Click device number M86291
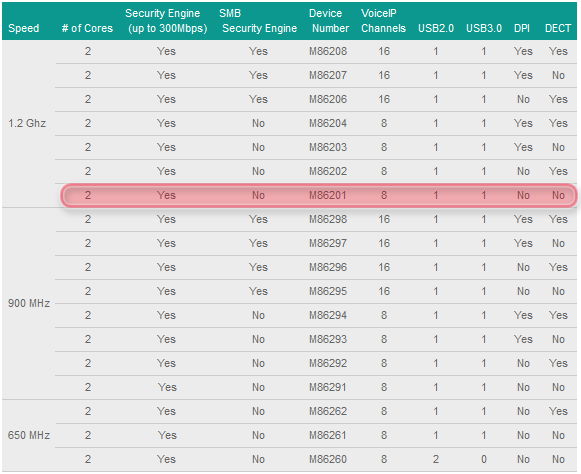The width and height of the screenshot is (581, 474). tap(328, 387)
